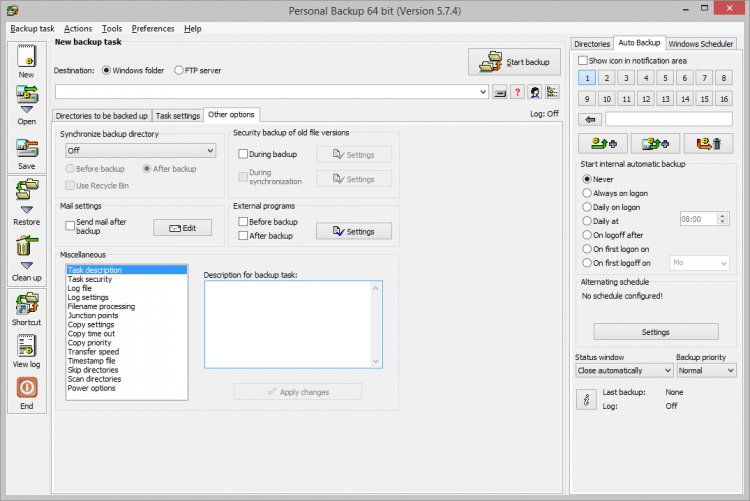Enable security backup During backup

243,154
